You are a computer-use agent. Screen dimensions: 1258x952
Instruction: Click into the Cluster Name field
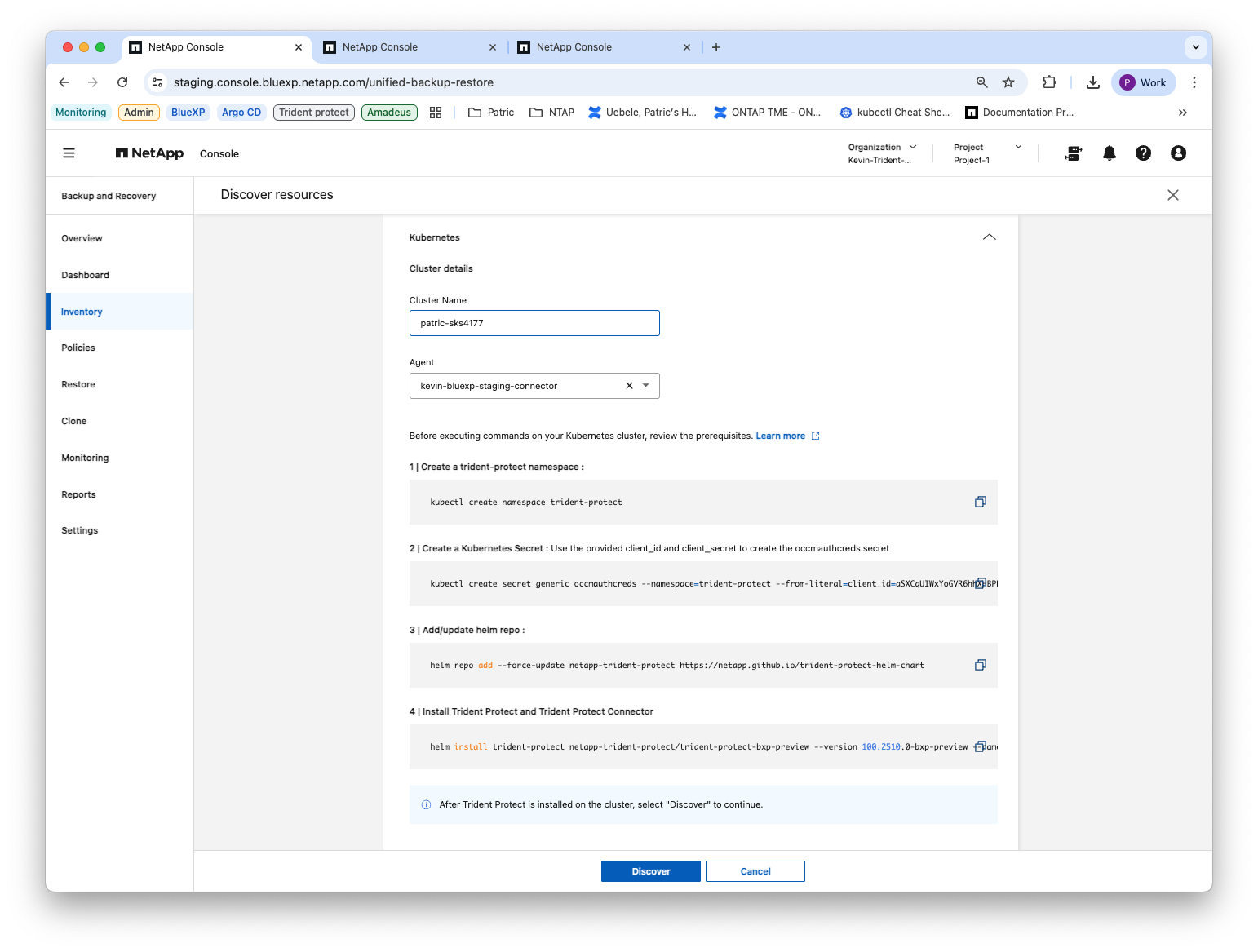(x=534, y=323)
